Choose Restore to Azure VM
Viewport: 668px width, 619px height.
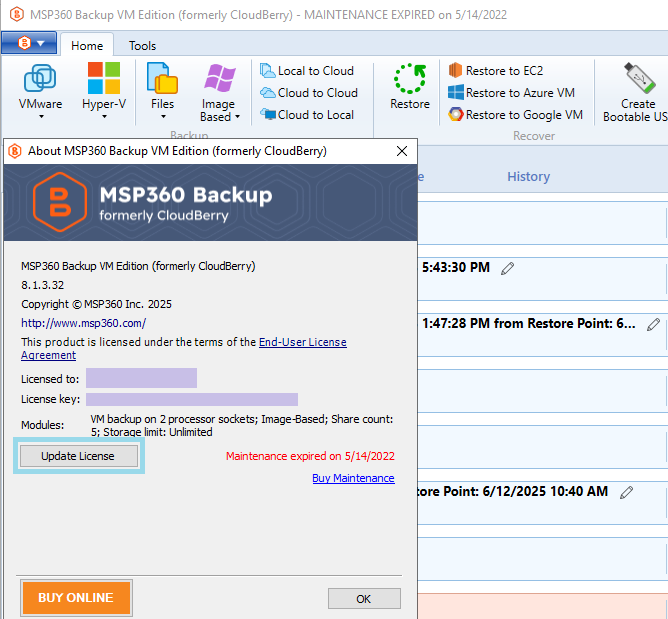coord(511,93)
